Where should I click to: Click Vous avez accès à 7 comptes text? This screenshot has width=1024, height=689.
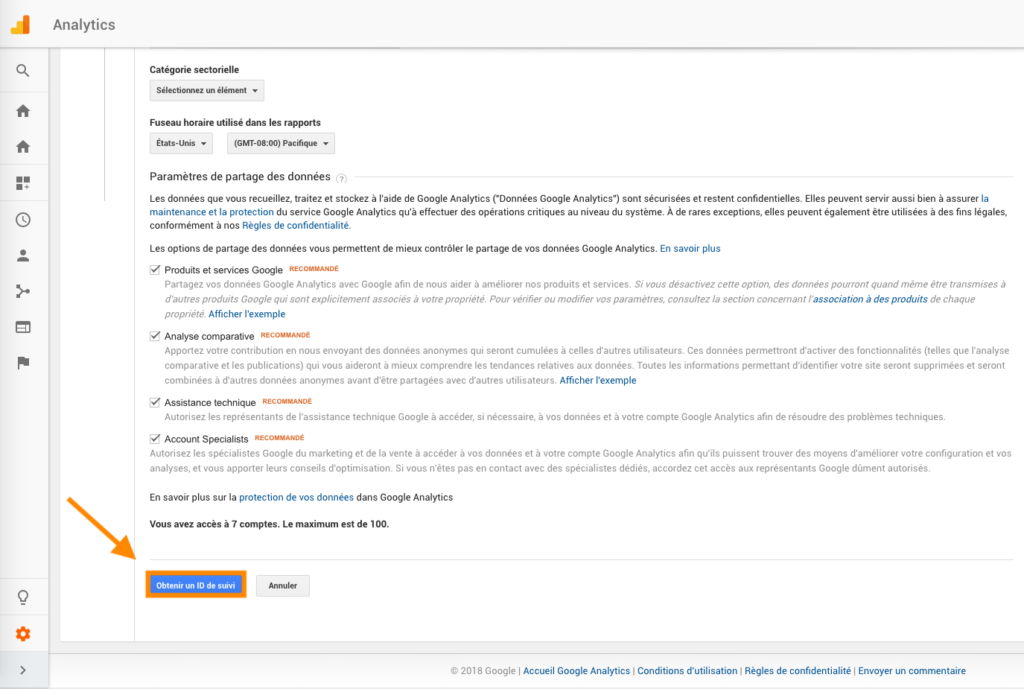[x=269, y=524]
